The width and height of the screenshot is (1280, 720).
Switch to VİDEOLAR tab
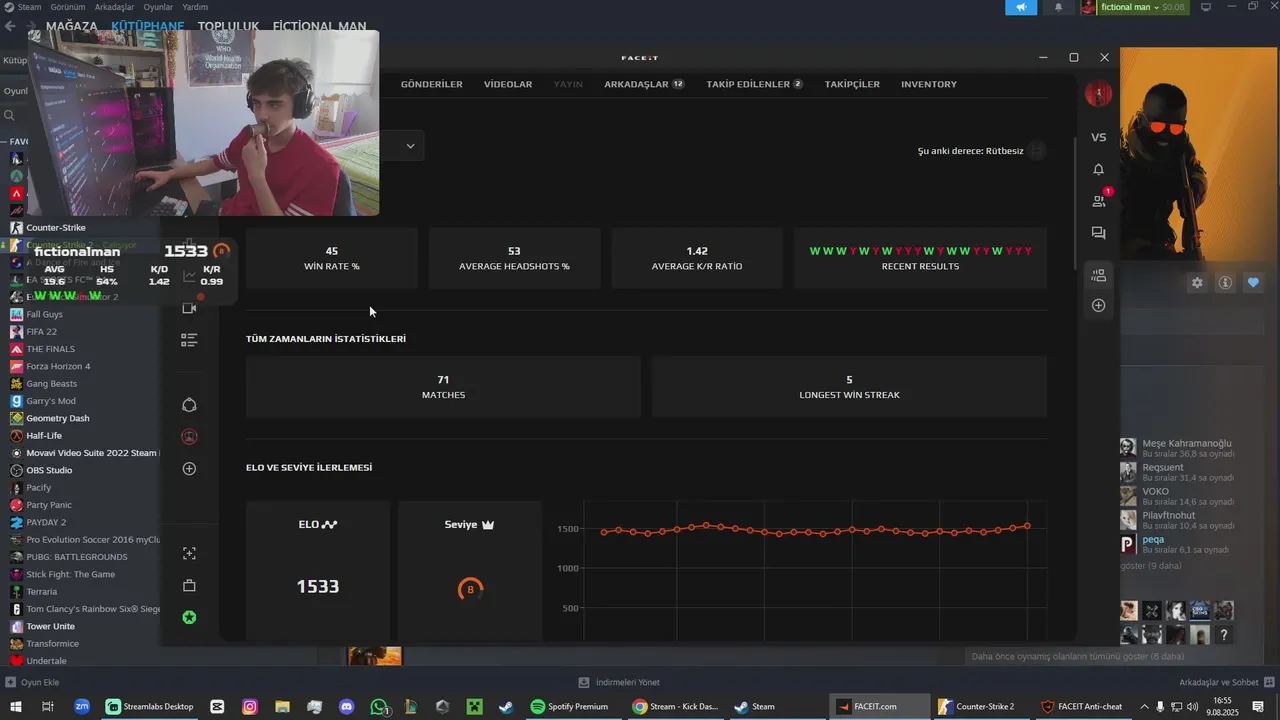pos(508,84)
